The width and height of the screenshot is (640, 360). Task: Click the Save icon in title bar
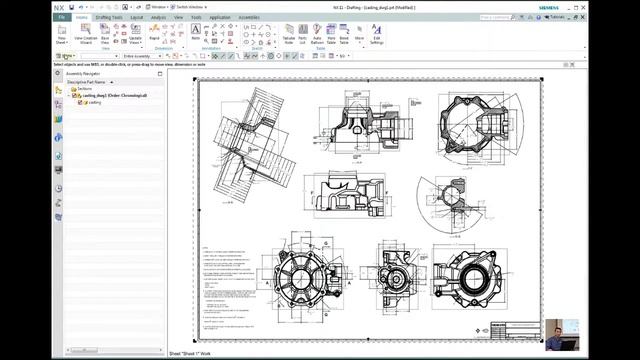pos(71,7)
